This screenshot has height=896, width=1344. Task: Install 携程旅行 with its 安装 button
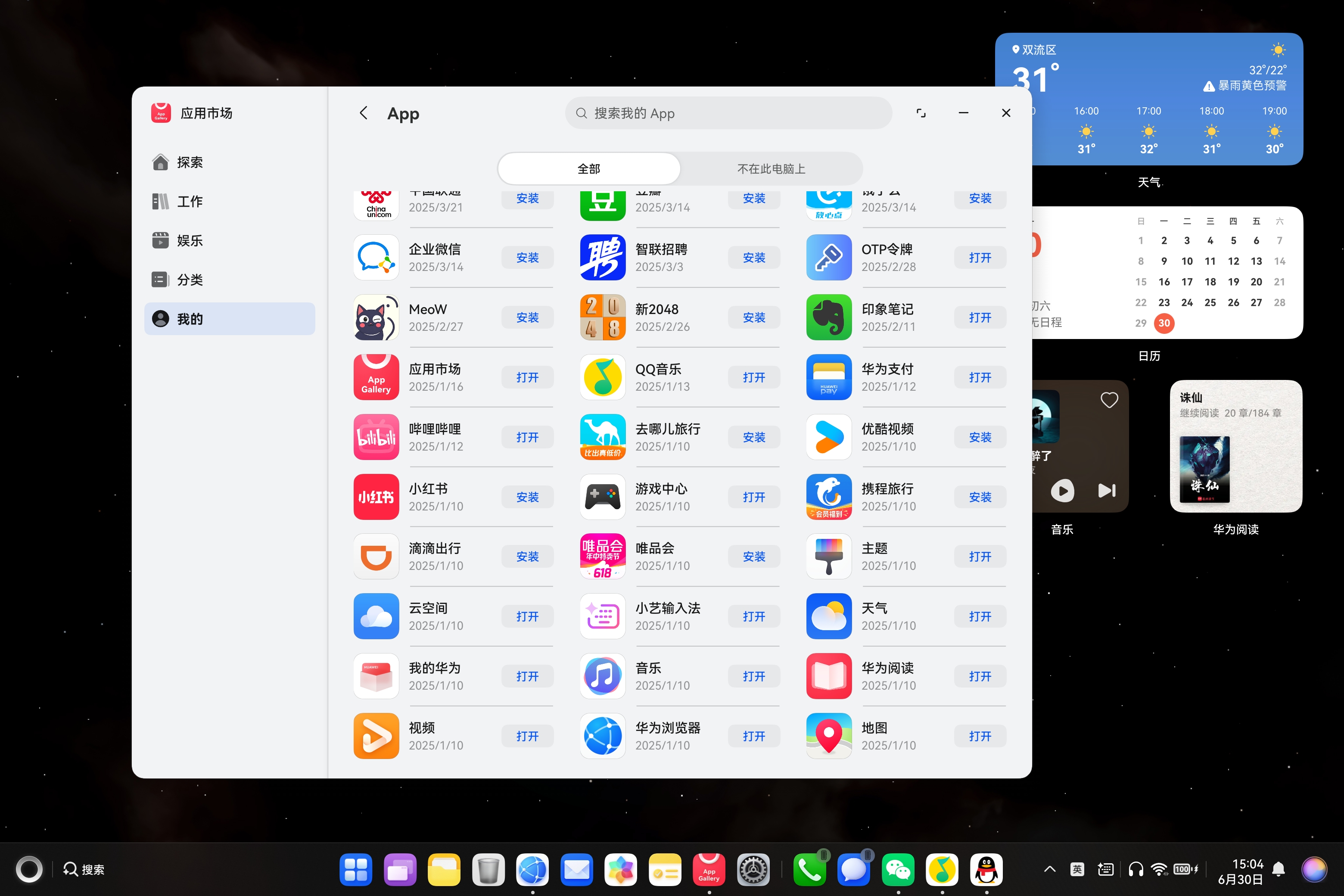980,497
